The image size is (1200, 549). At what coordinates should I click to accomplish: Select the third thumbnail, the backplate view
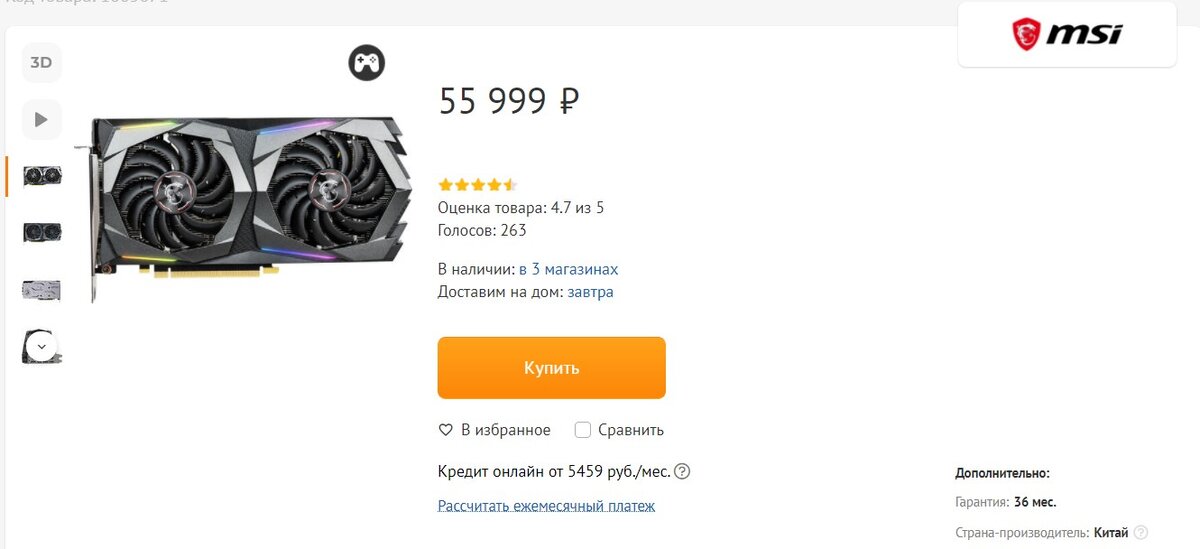click(42, 290)
